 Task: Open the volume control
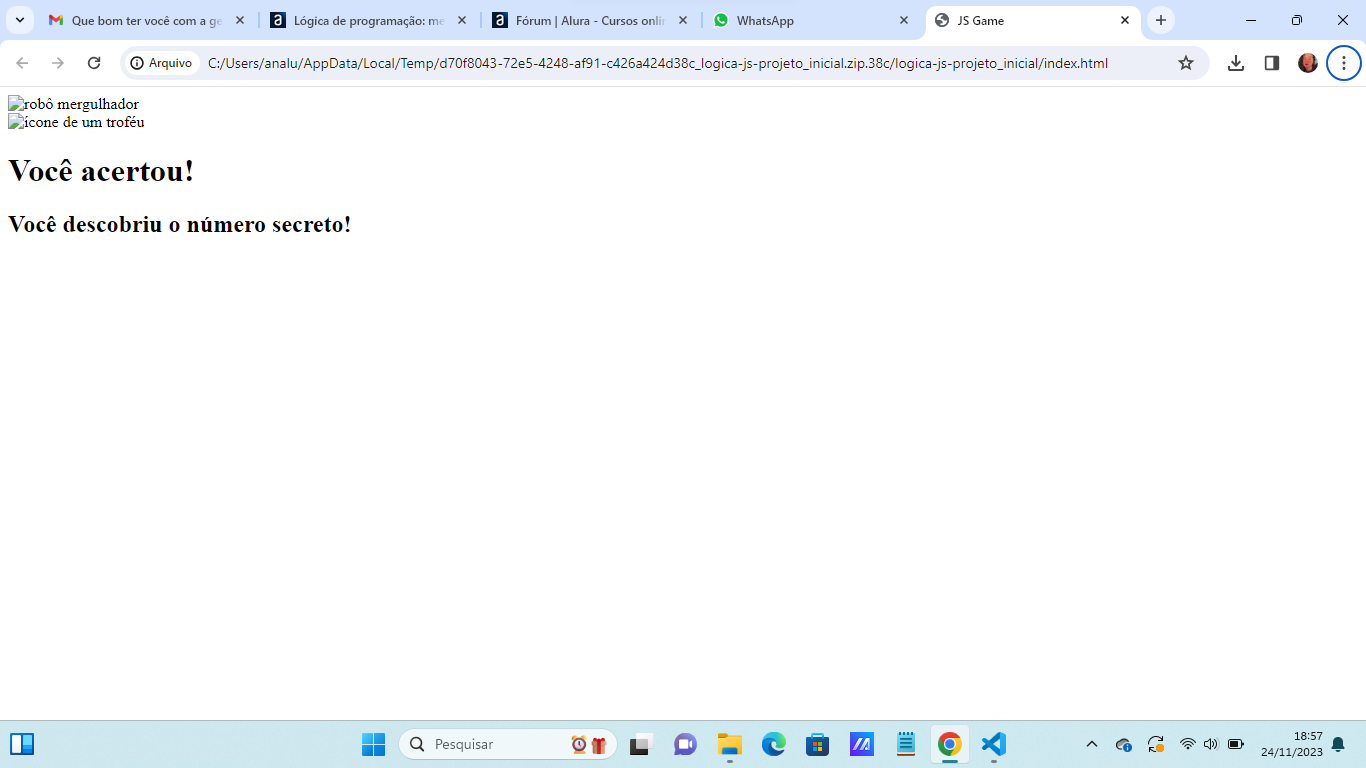(x=1211, y=744)
